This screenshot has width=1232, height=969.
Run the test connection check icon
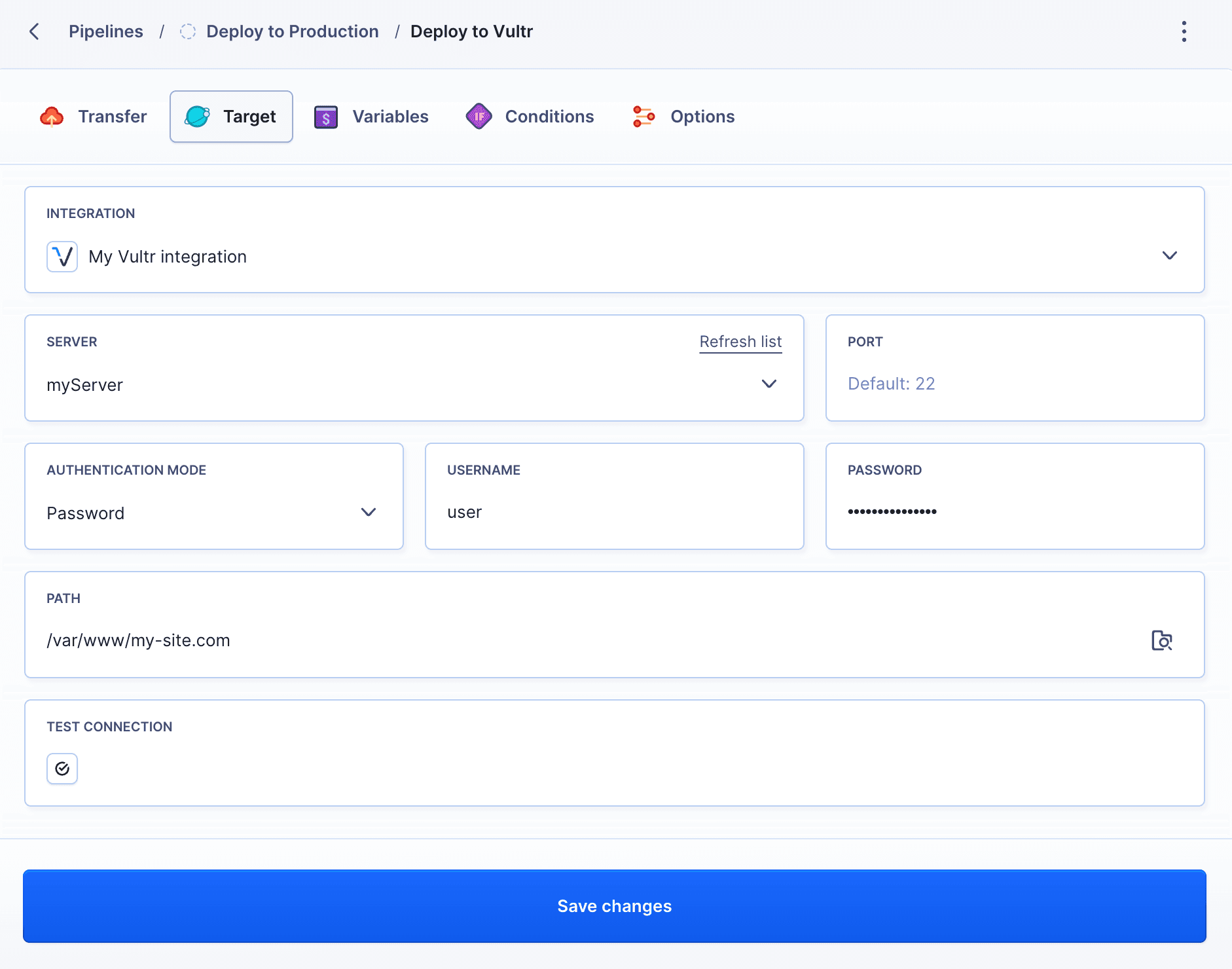tap(62, 768)
